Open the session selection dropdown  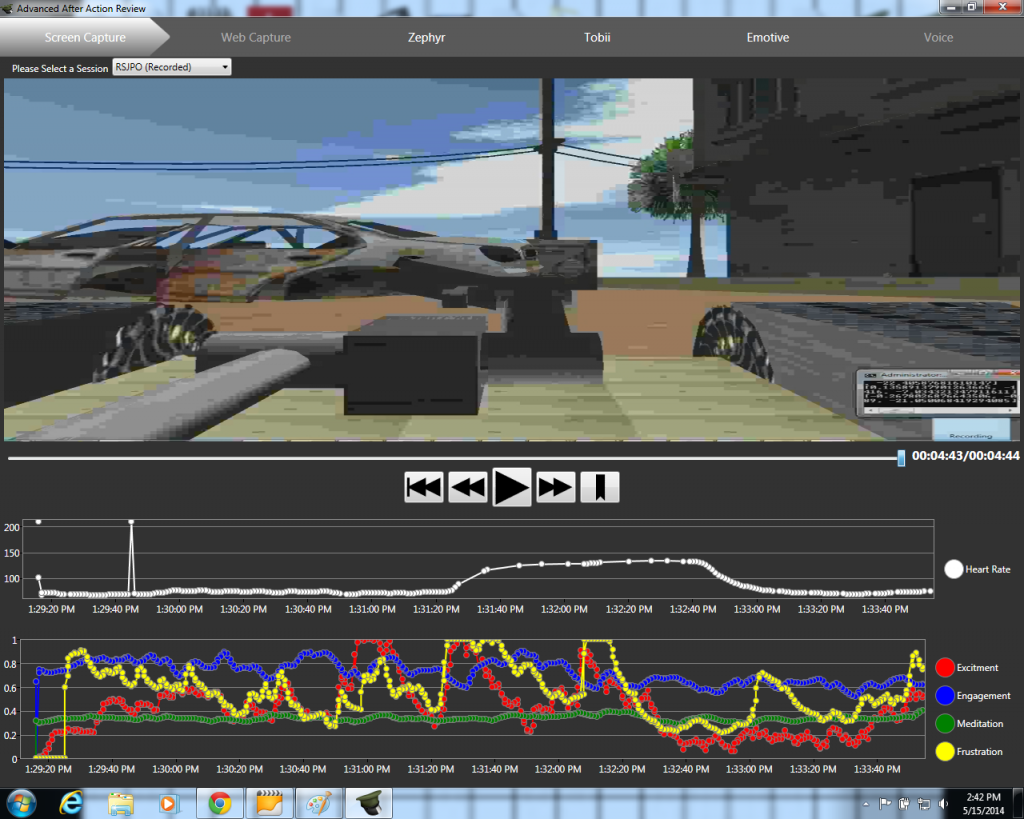(171, 67)
